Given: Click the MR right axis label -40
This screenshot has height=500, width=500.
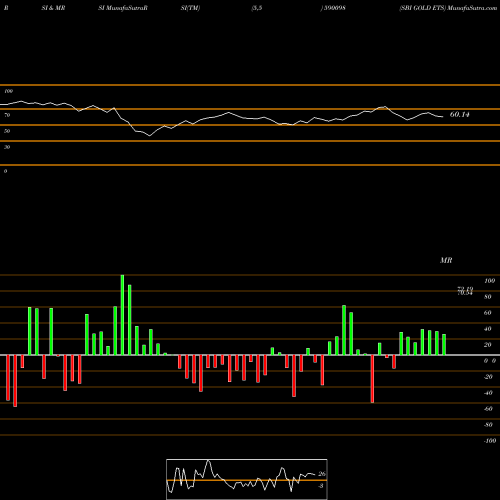Looking at the screenshot, I should (x=488, y=393).
